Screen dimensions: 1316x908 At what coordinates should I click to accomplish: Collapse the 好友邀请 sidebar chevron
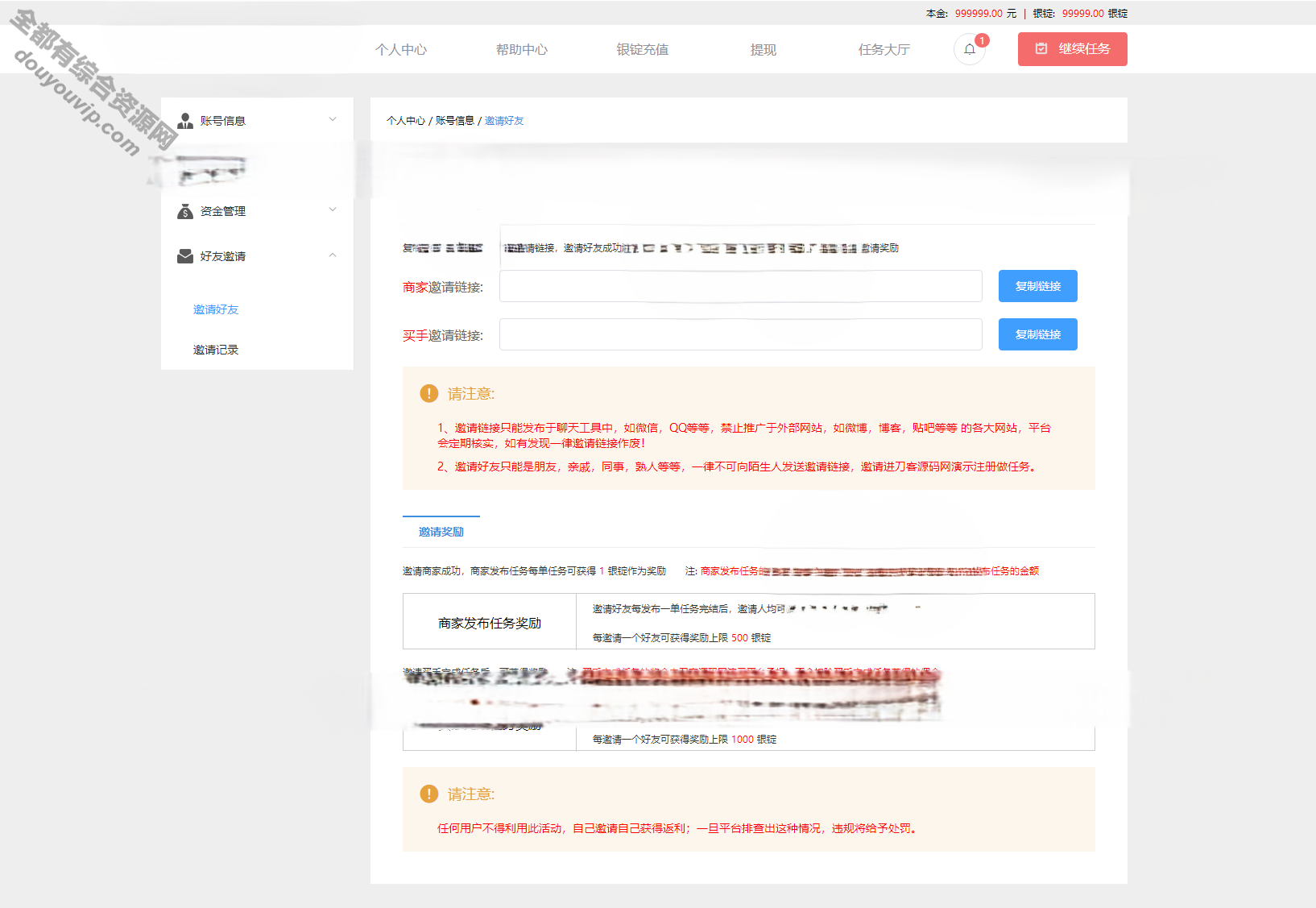pyautogui.click(x=333, y=255)
